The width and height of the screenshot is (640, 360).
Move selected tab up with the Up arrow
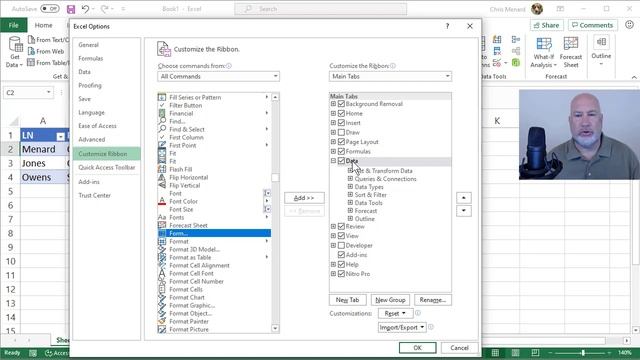pos(464,198)
